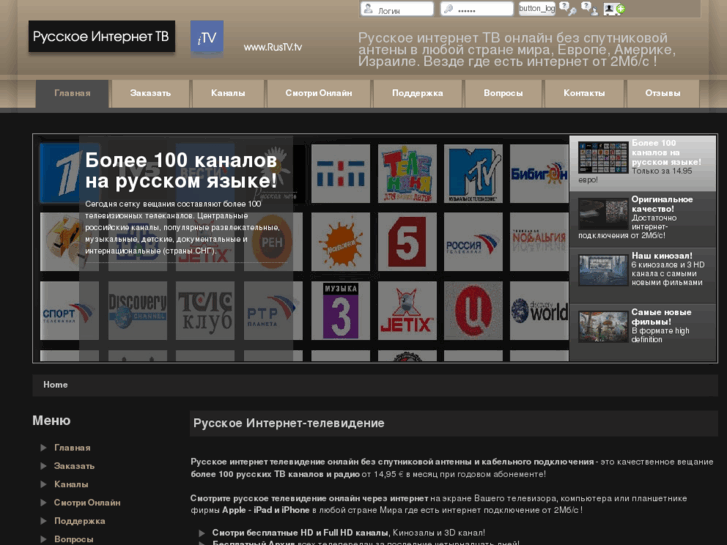Click the Discovery World channel logo
The image size is (727, 545).
click(x=539, y=310)
